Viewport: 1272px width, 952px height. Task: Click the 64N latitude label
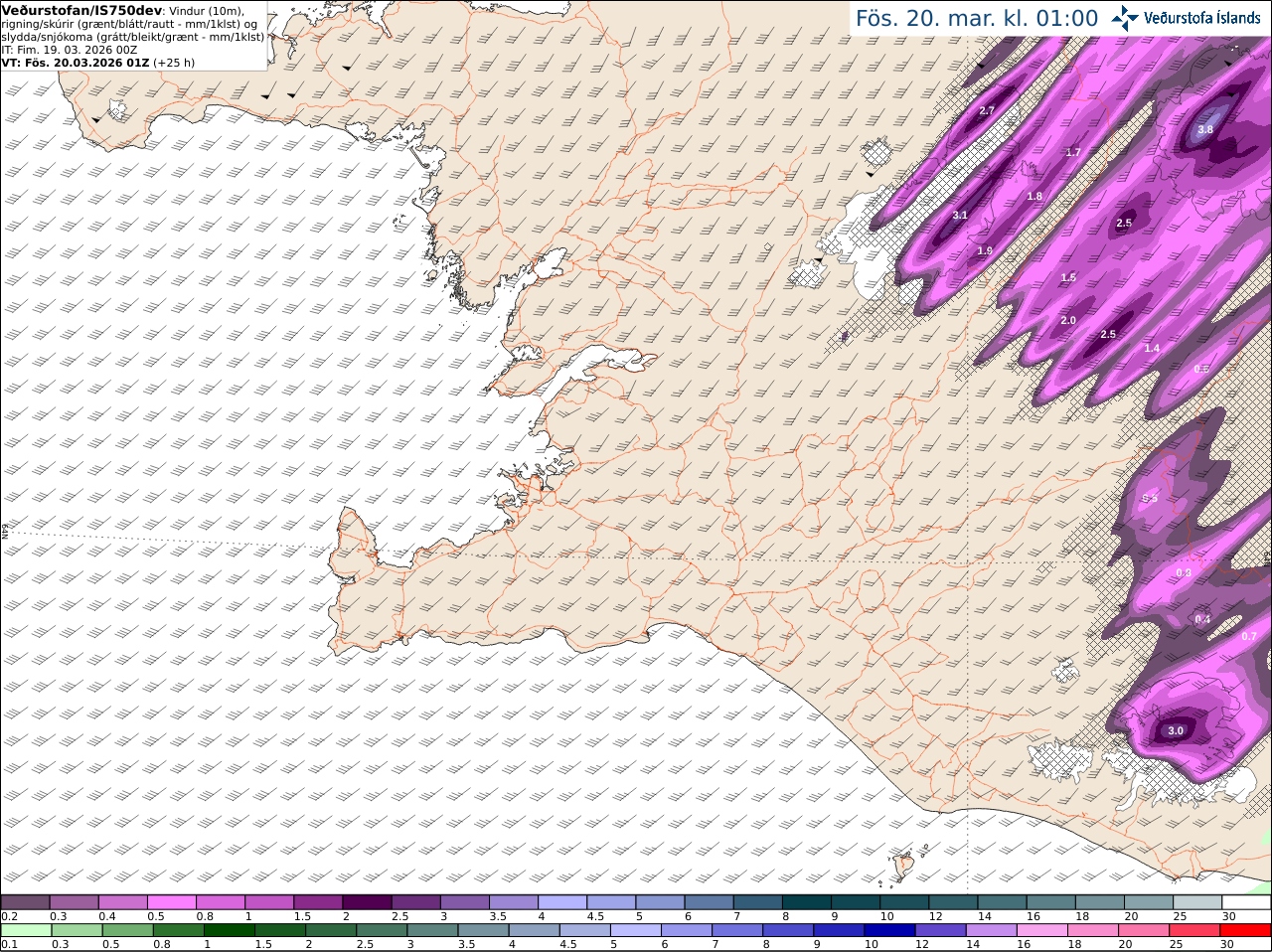[x=5, y=531]
